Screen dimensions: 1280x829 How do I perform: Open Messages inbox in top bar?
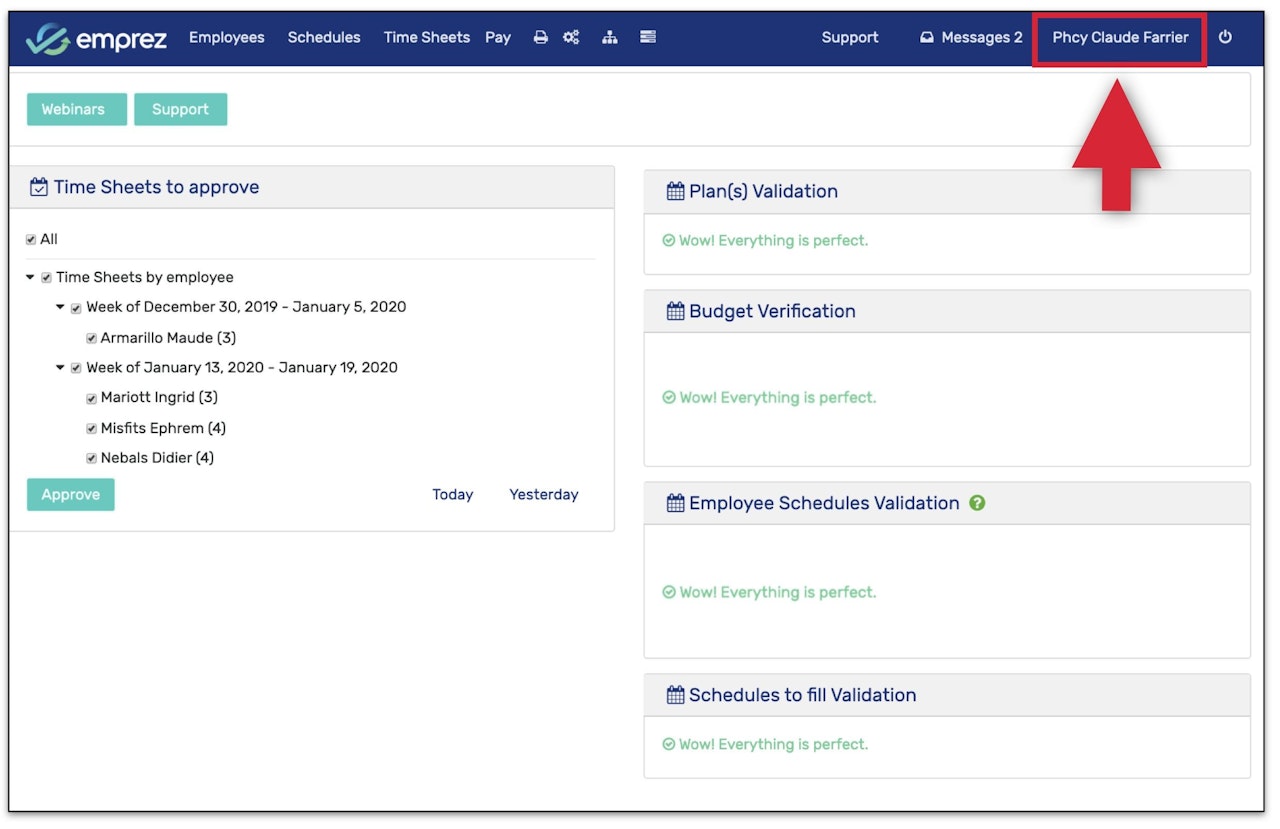click(x=971, y=38)
